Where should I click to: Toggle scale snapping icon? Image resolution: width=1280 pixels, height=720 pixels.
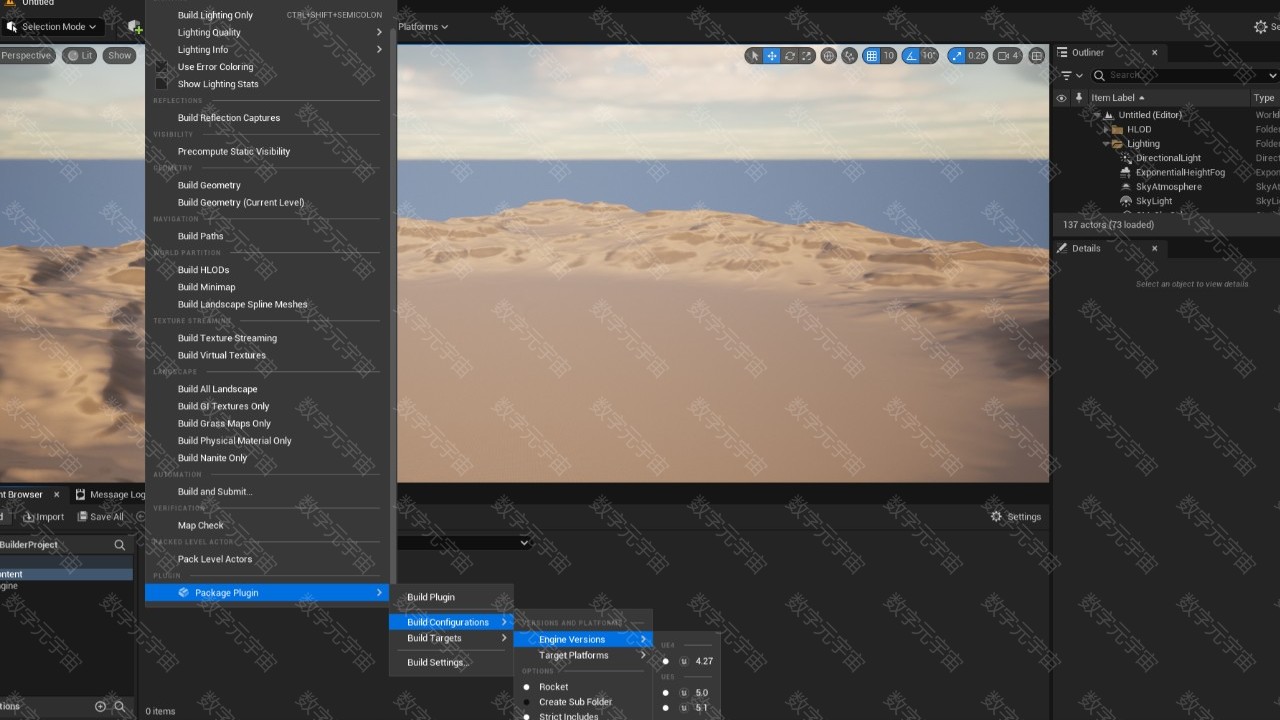click(956, 56)
